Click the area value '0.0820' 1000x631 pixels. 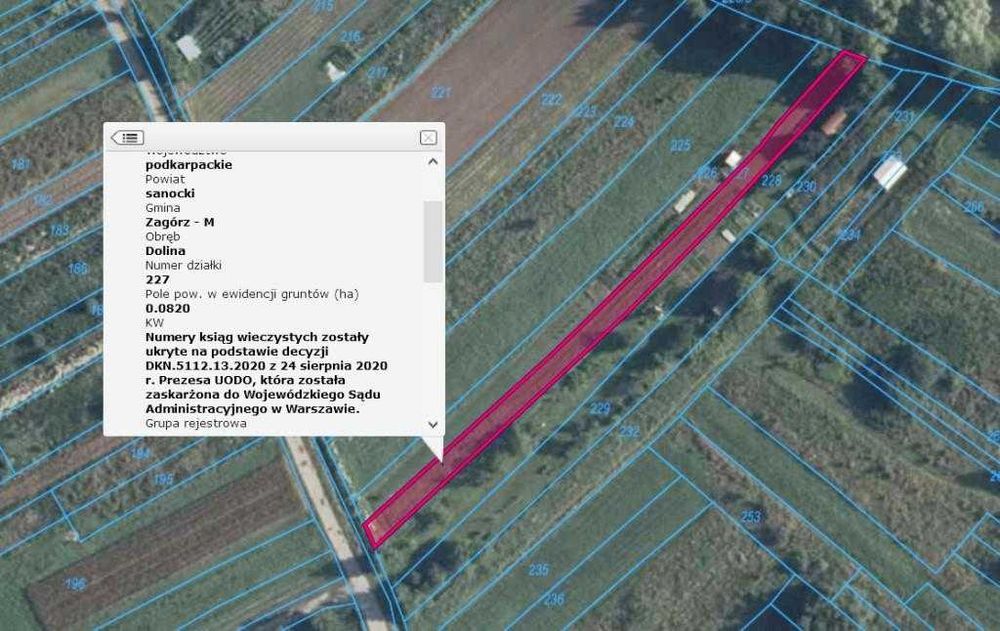(x=168, y=308)
